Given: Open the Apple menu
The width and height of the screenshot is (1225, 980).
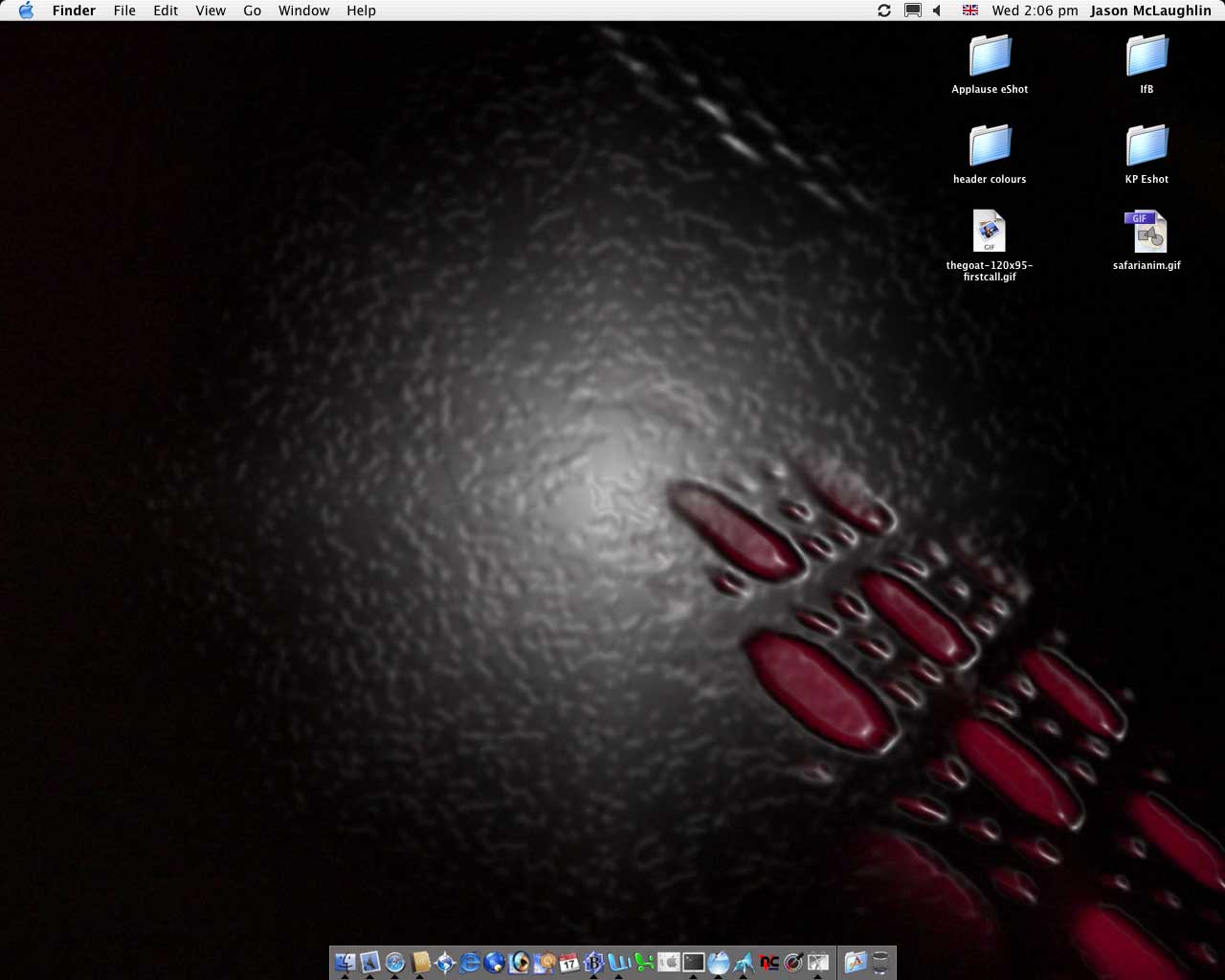Looking at the screenshot, I should (x=26, y=11).
